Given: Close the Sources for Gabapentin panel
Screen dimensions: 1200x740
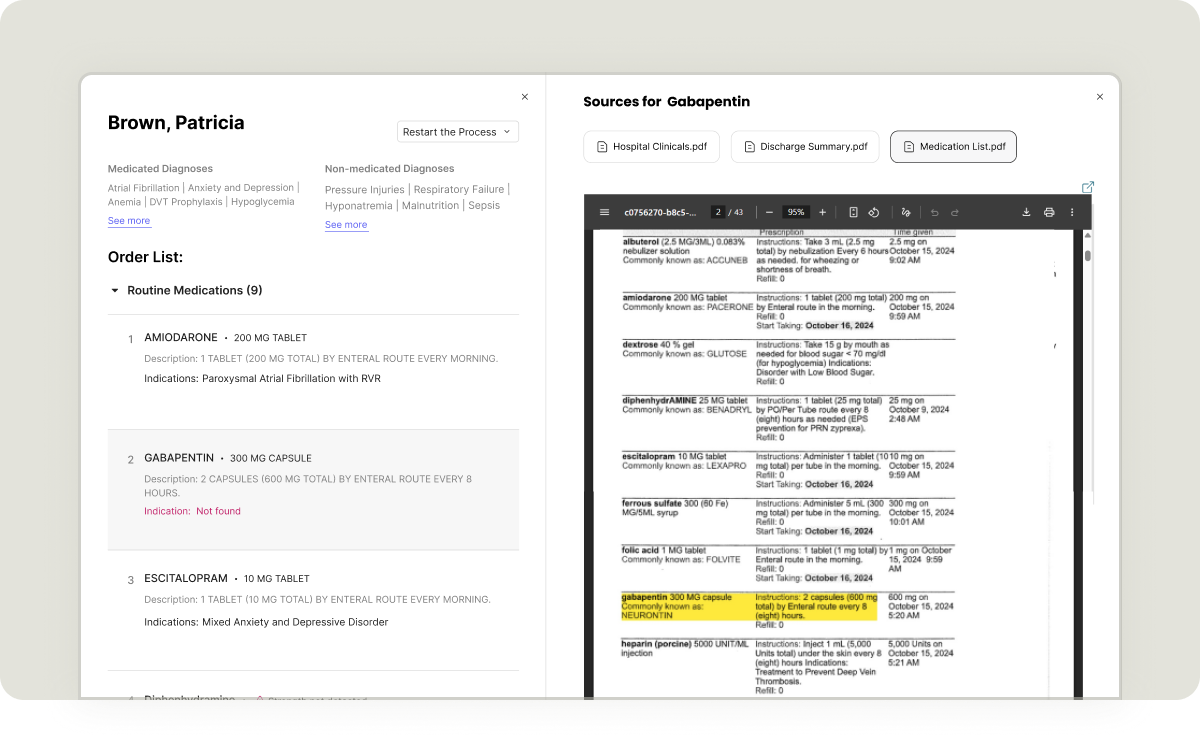Looking at the screenshot, I should tap(1100, 97).
